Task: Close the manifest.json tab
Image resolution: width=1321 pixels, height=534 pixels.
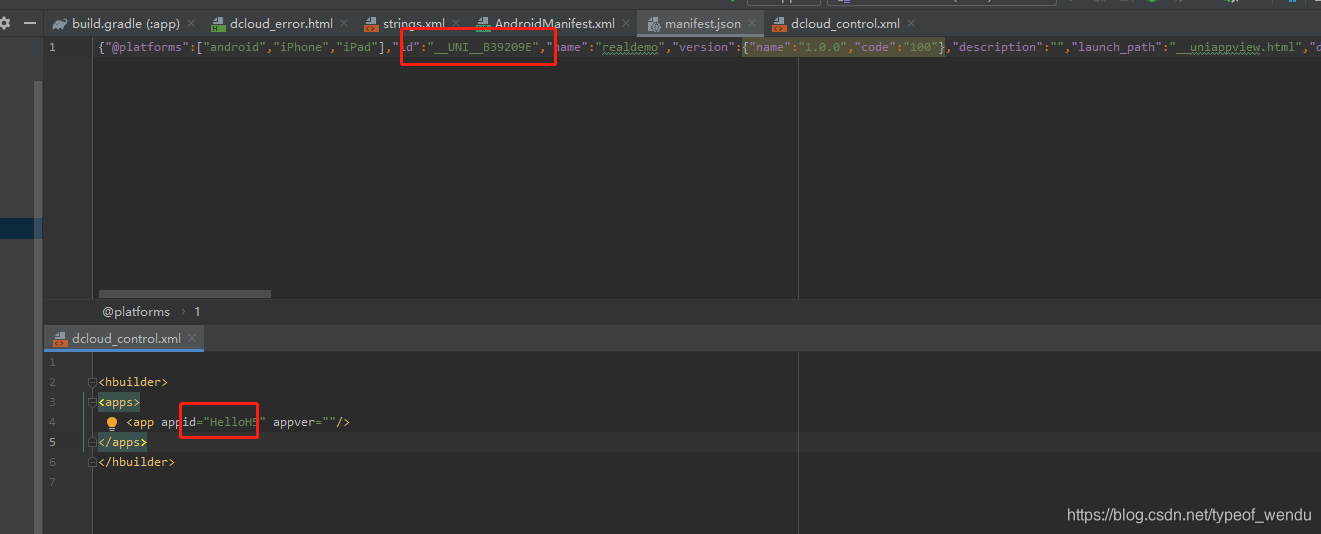Action: click(752, 23)
